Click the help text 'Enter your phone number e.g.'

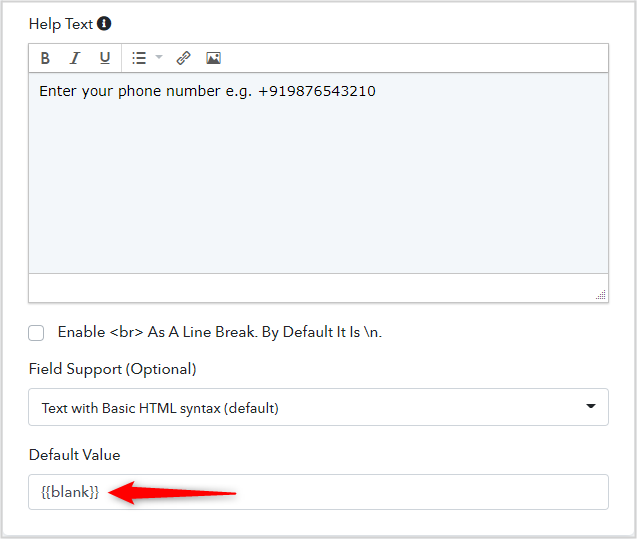(x=145, y=91)
